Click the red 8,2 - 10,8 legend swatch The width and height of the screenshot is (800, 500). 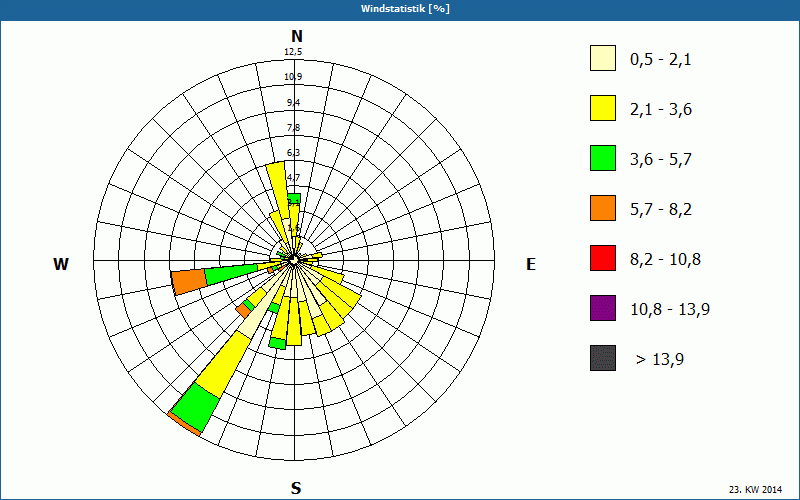[603, 258]
